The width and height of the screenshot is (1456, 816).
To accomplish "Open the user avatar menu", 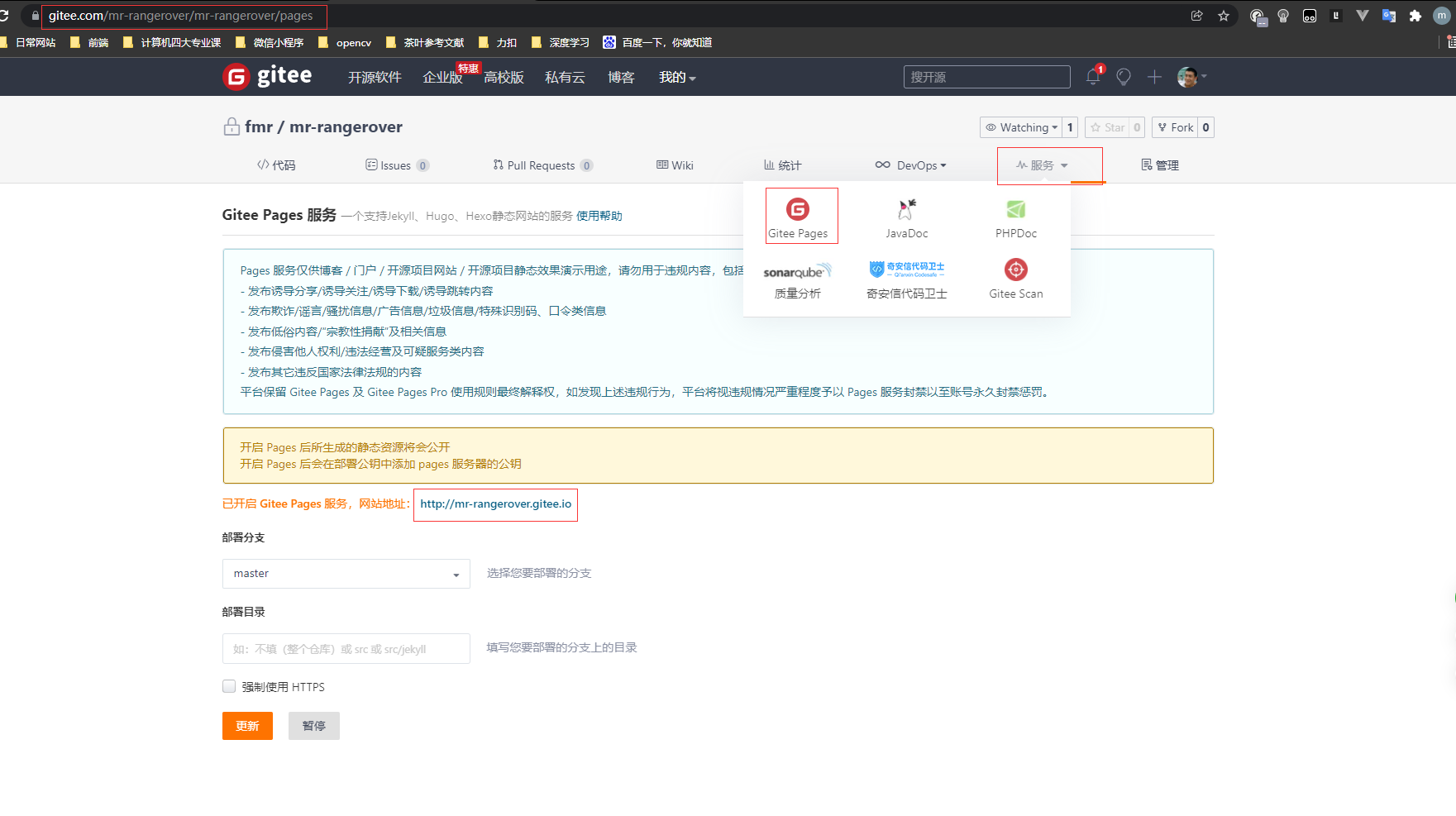I will pos(1191,77).
